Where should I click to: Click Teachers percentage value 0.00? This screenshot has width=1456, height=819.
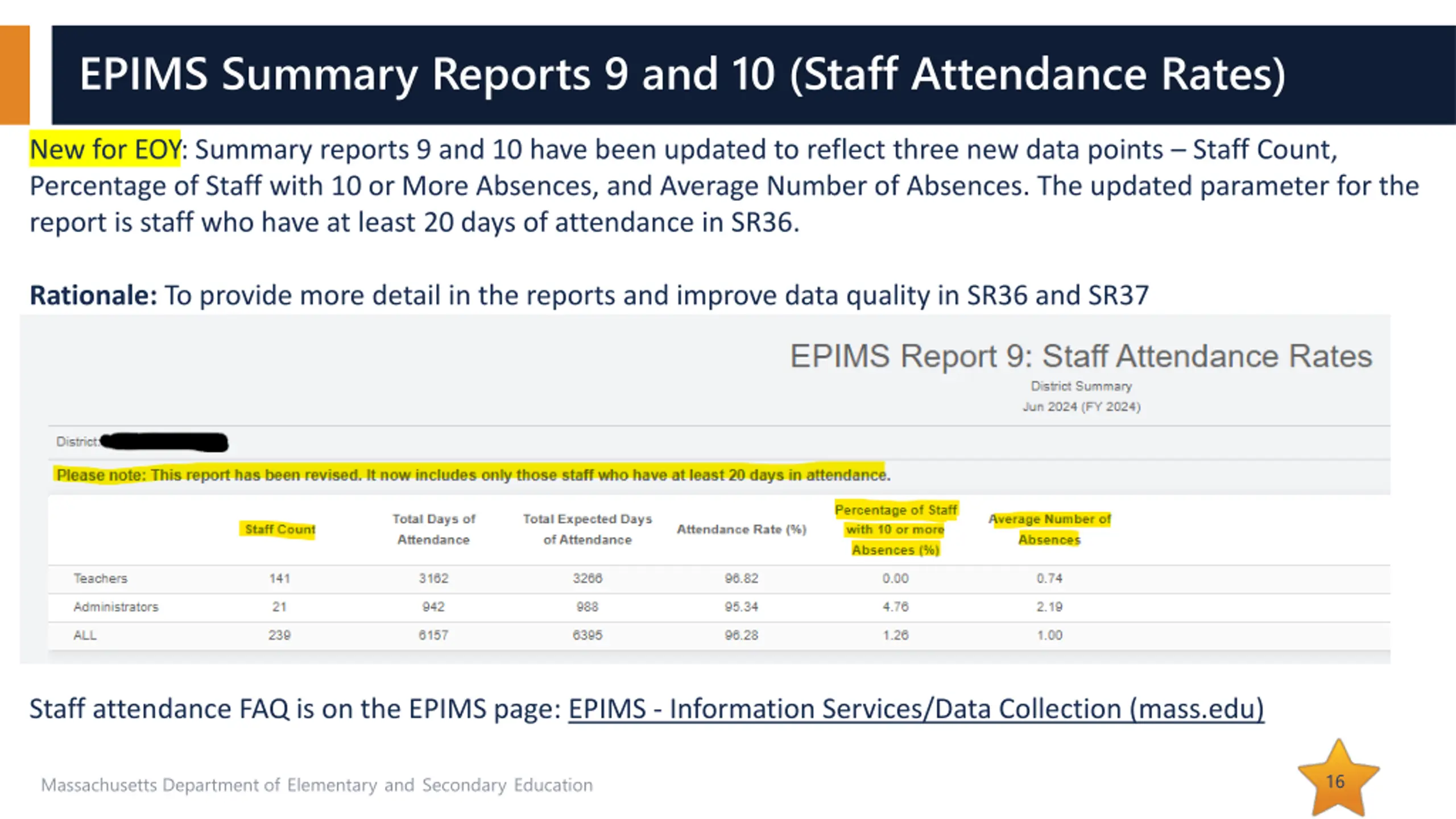pos(896,578)
